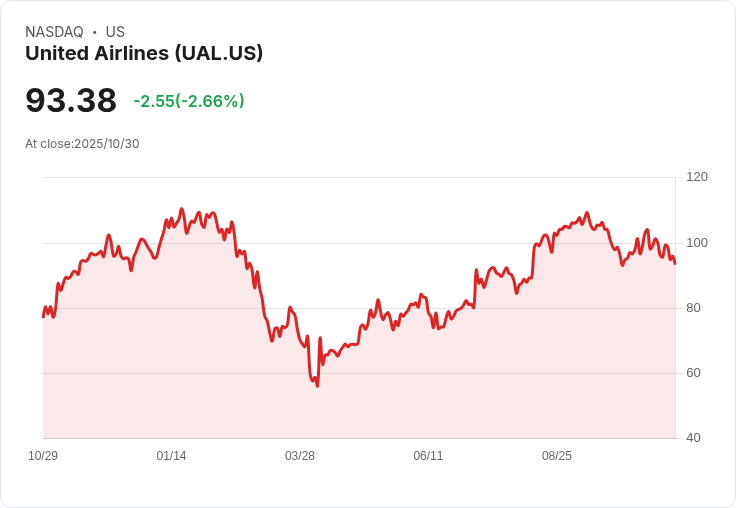Click the 80 y-axis price label
Image resolution: width=736 pixels, height=508 pixels.
click(693, 308)
